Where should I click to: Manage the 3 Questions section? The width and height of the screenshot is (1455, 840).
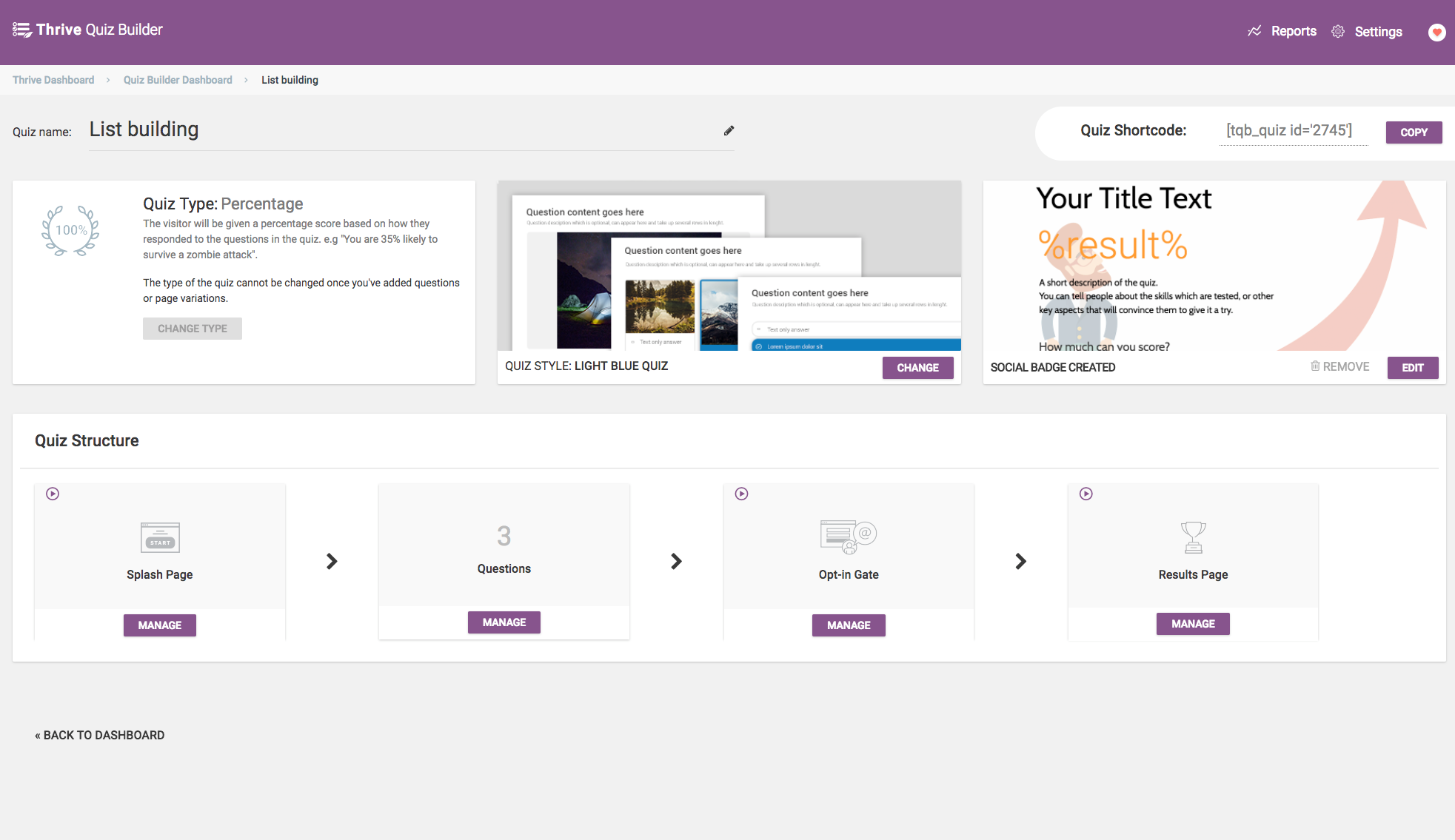tap(504, 622)
